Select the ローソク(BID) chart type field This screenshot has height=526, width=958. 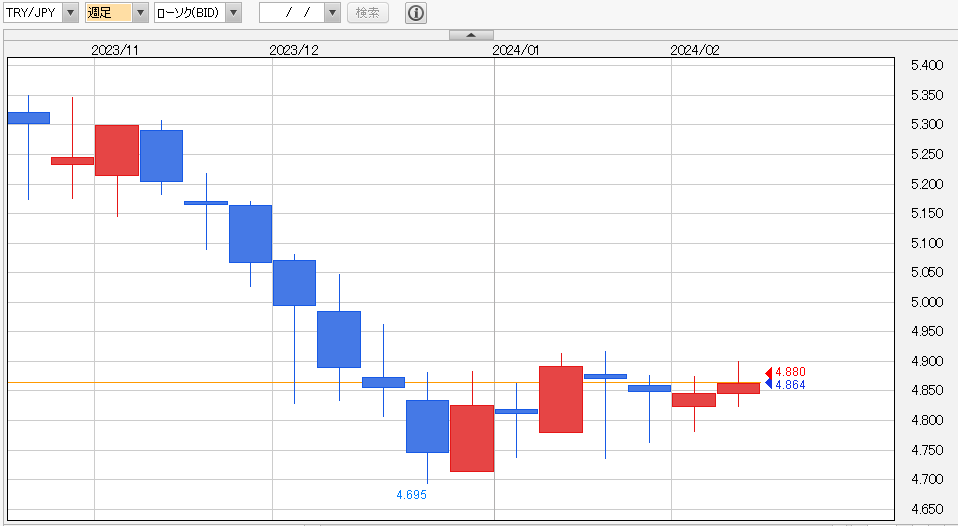(189, 12)
